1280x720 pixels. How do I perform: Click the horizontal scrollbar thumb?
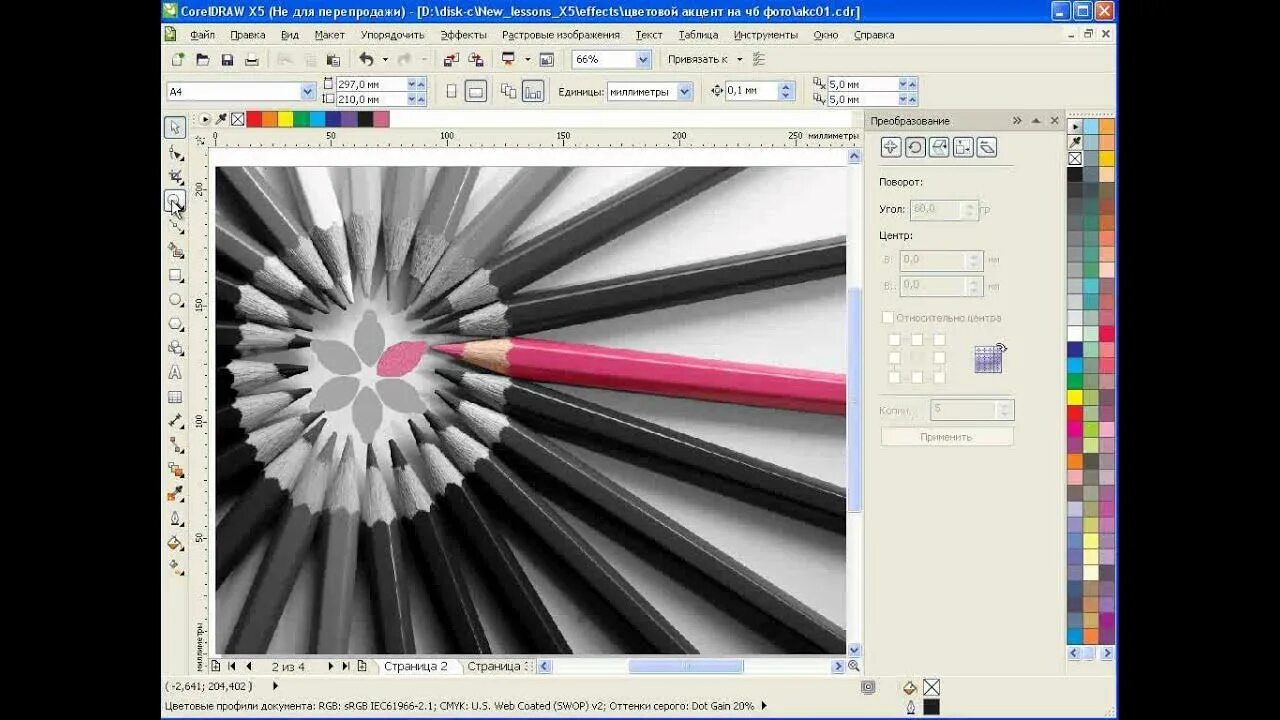pos(685,666)
